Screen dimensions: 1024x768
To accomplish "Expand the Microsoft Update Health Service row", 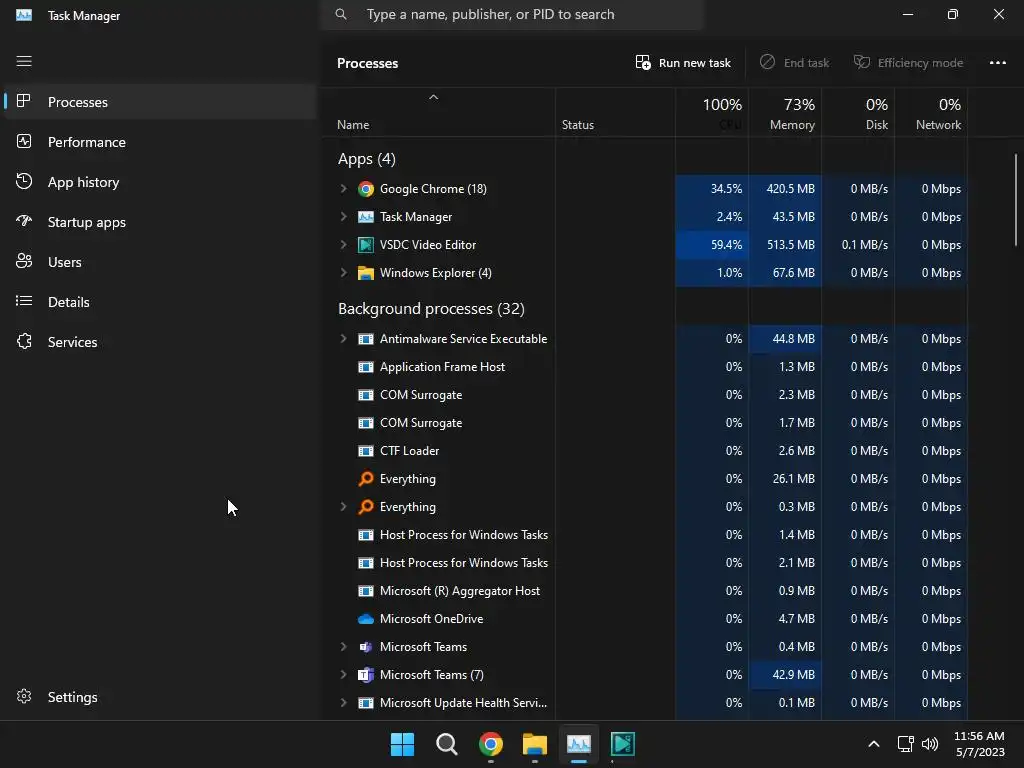I will click(344, 703).
